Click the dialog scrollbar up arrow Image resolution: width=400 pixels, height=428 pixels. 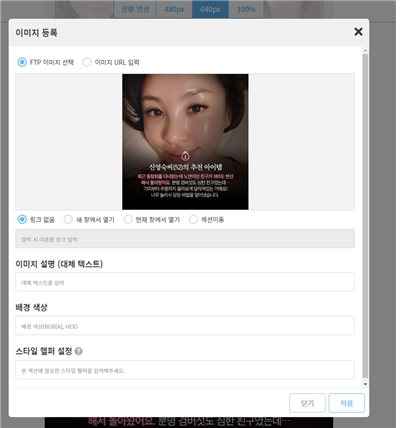pos(365,51)
